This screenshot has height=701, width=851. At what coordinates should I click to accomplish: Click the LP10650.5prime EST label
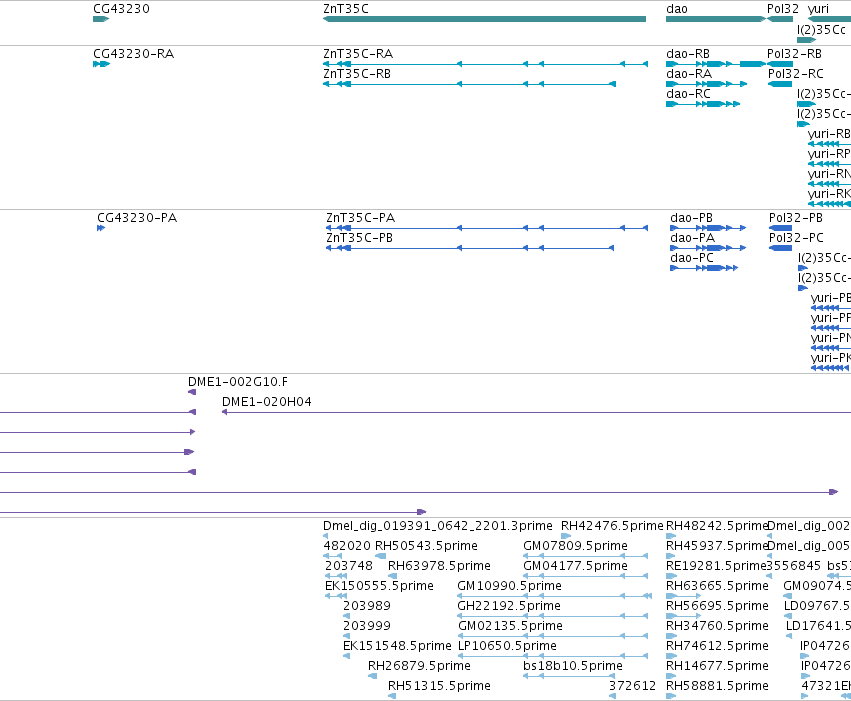[x=507, y=646]
